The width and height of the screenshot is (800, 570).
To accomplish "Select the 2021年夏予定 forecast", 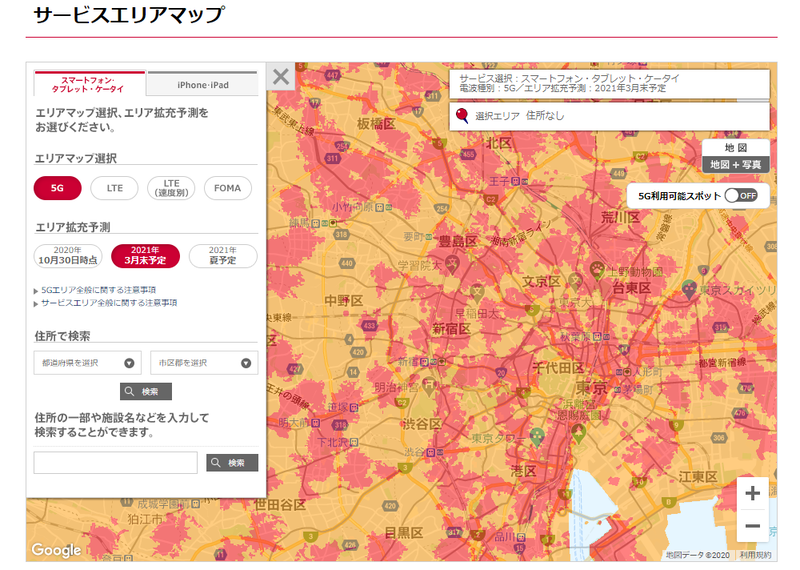I will coord(223,256).
